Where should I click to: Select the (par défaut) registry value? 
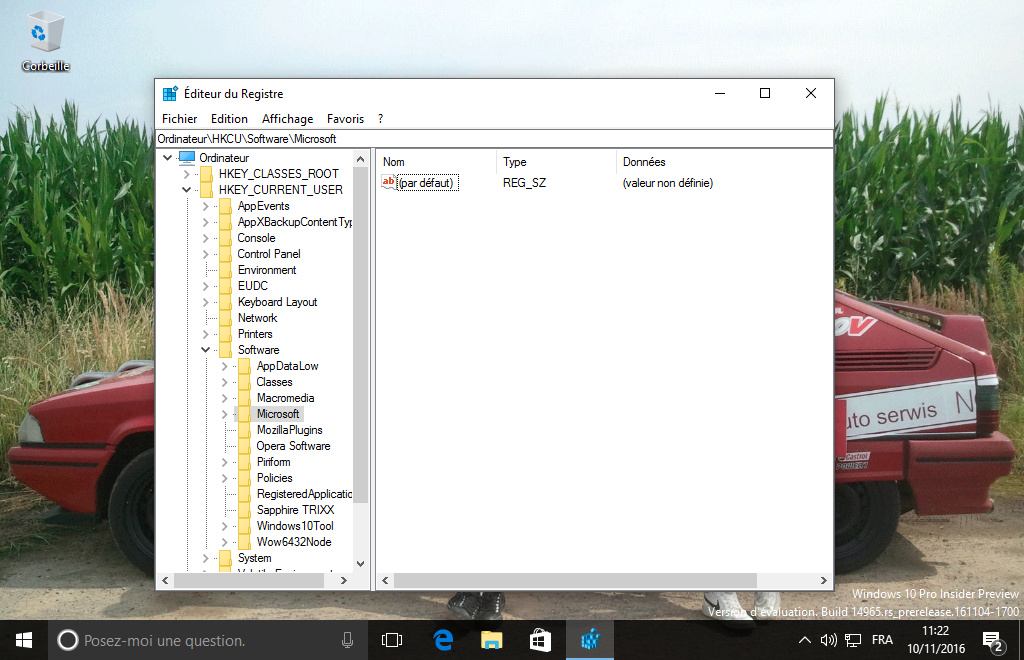click(427, 183)
